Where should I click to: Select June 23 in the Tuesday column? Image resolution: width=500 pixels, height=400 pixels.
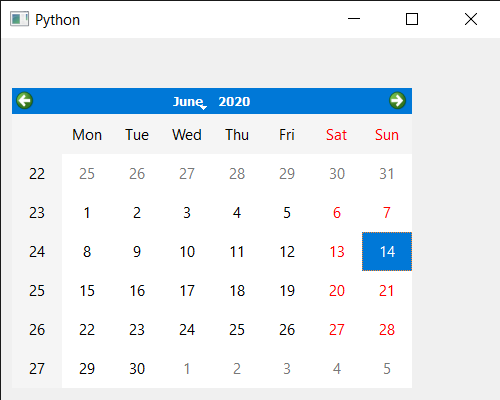click(137, 330)
